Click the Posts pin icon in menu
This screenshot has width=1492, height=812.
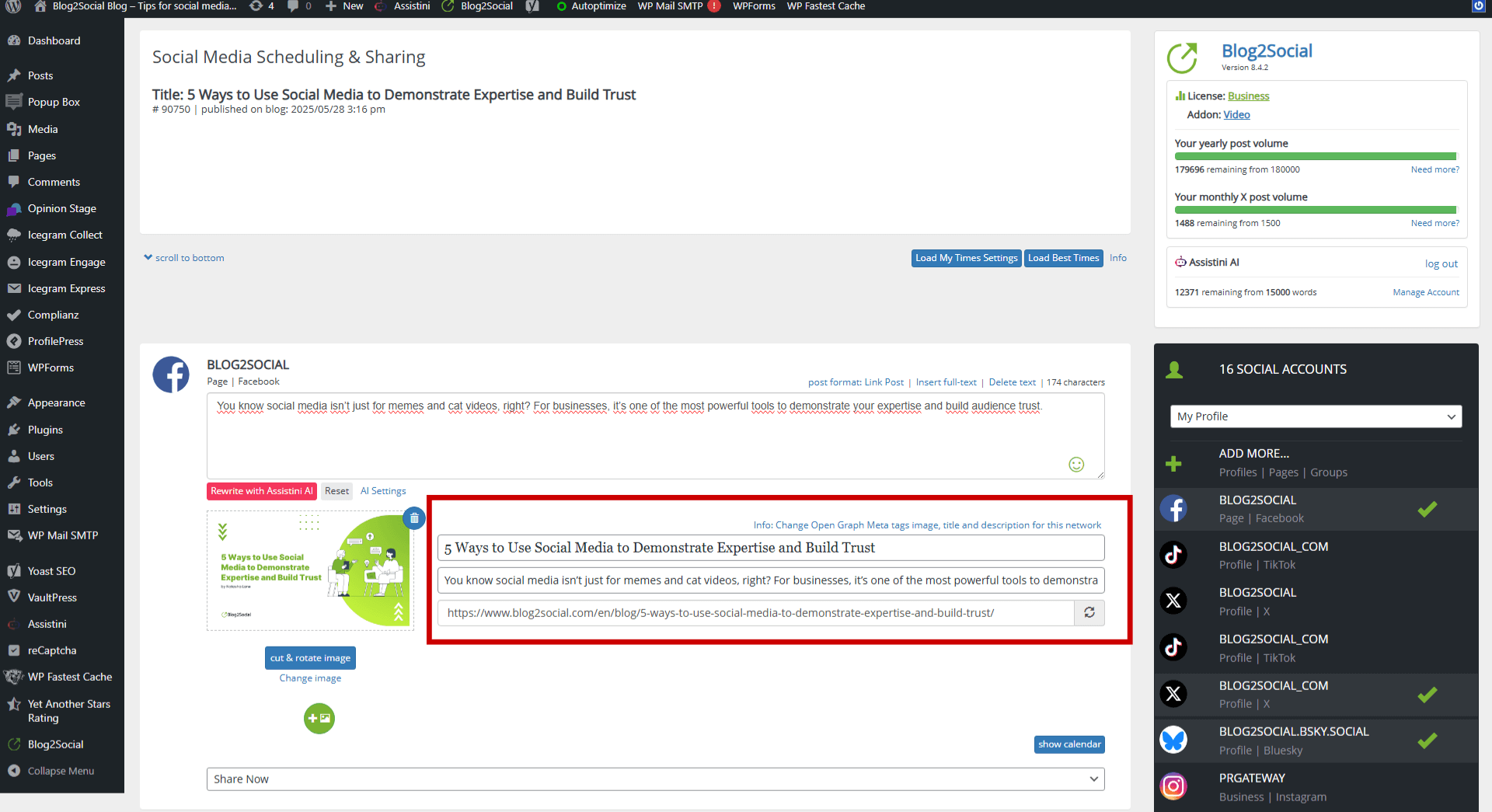click(14, 75)
